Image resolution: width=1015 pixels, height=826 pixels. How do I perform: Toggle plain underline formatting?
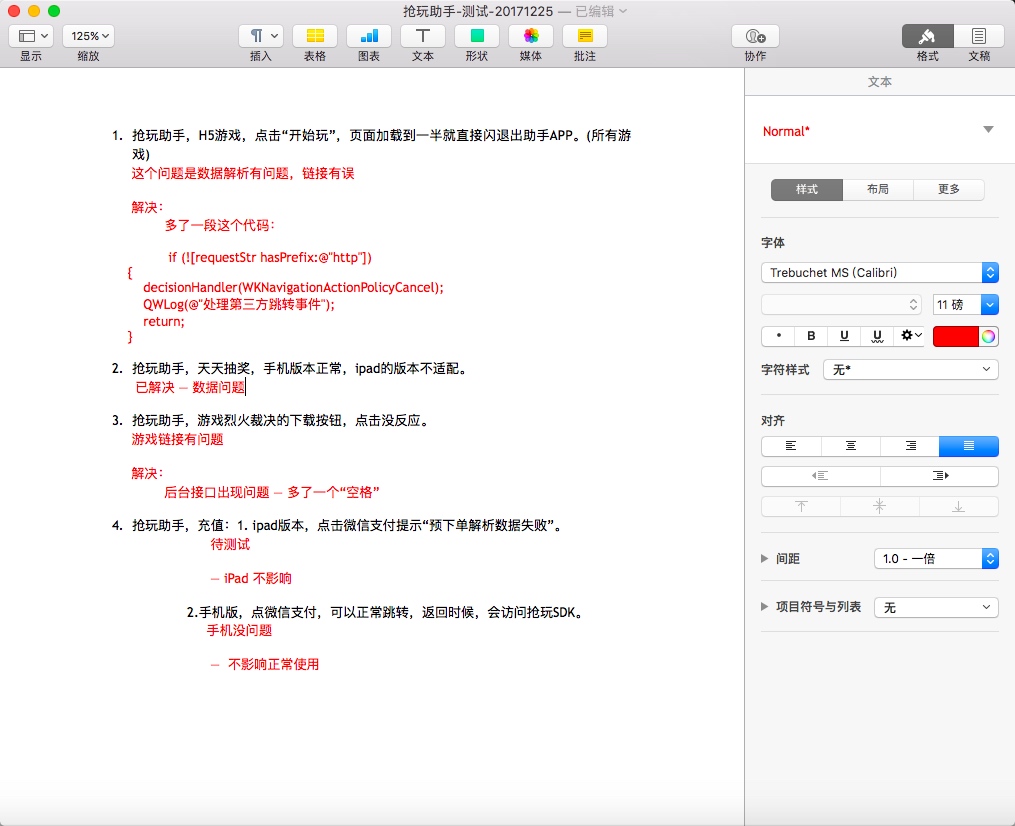[x=844, y=335]
